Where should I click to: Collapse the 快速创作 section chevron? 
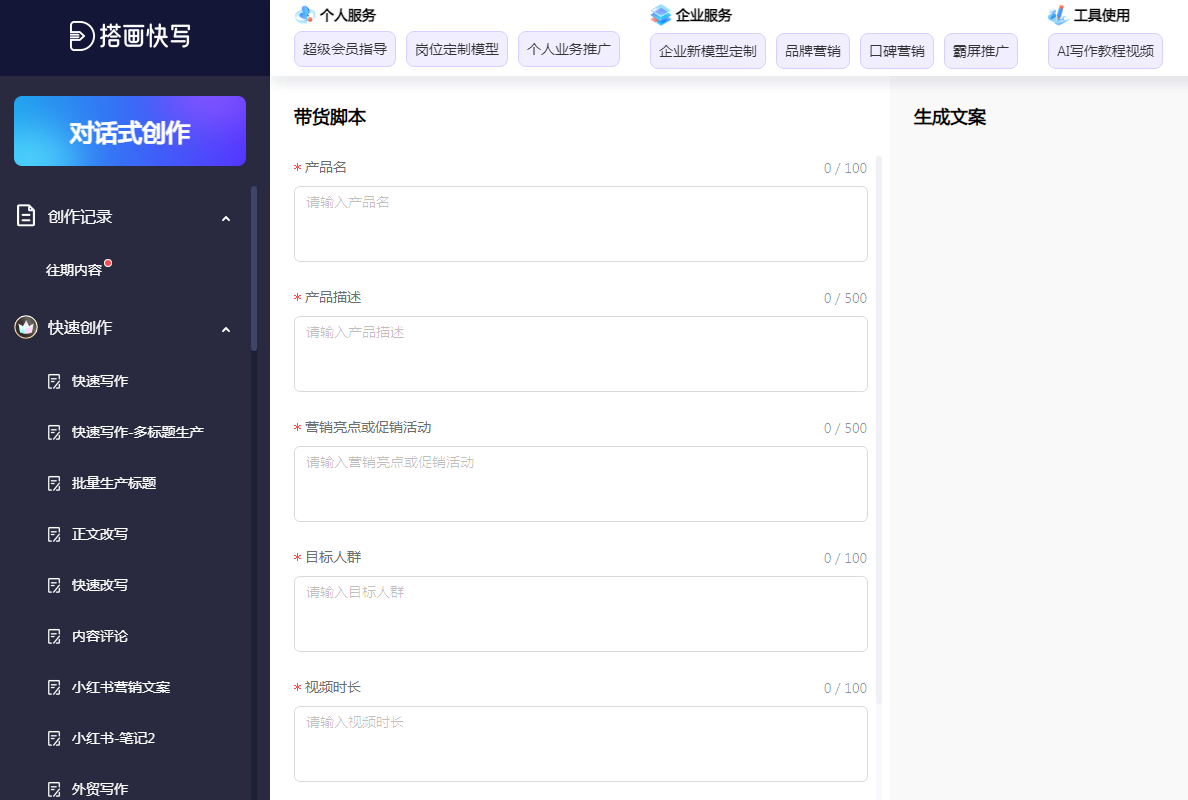226,329
